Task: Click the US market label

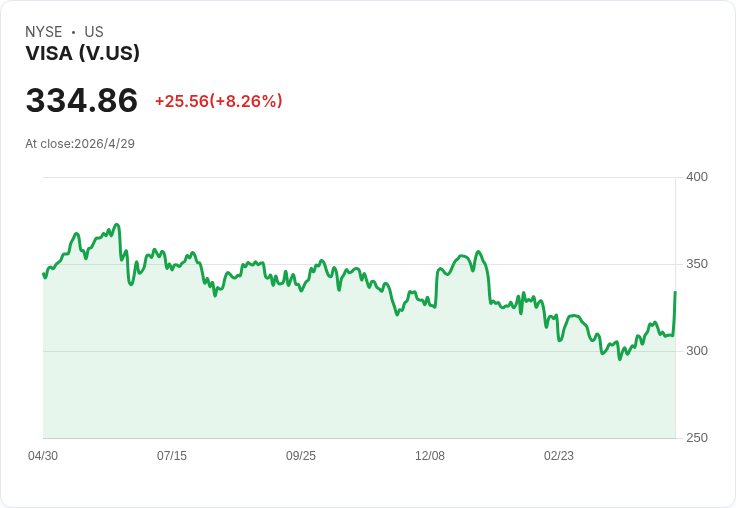Action: (94, 32)
